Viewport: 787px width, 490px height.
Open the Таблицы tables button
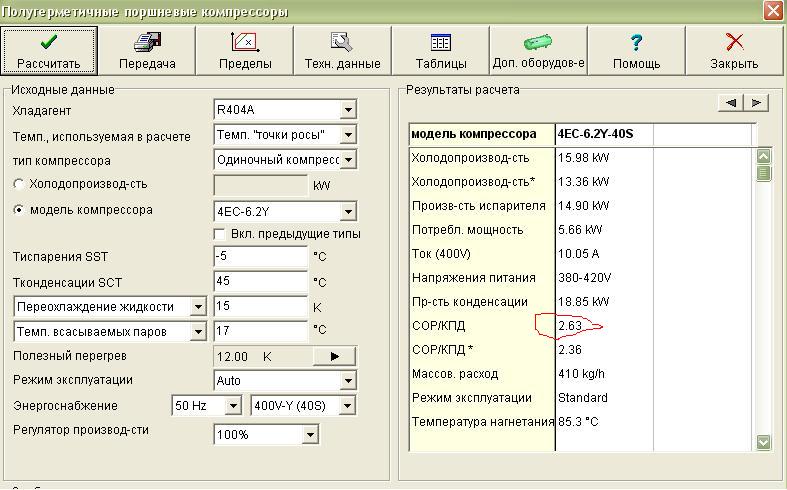pos(441,51)
